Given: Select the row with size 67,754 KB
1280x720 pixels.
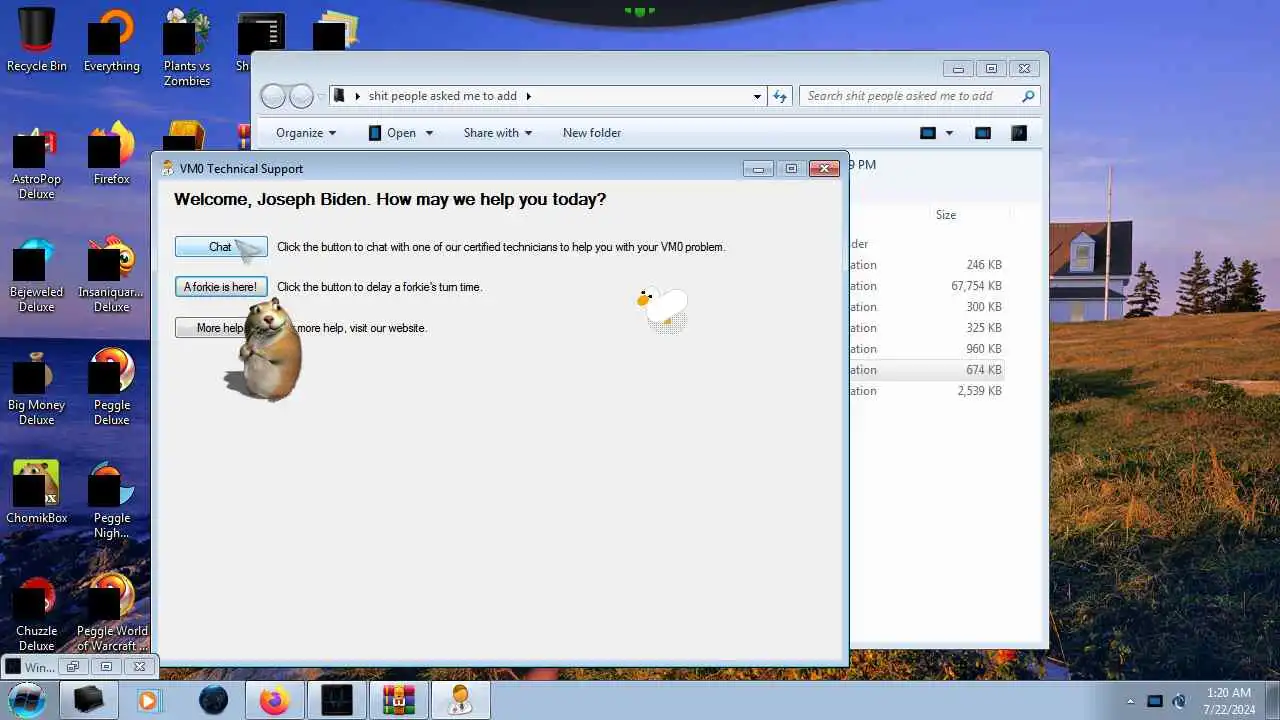Looking at the screenshot, I should (x=925, y=286).
